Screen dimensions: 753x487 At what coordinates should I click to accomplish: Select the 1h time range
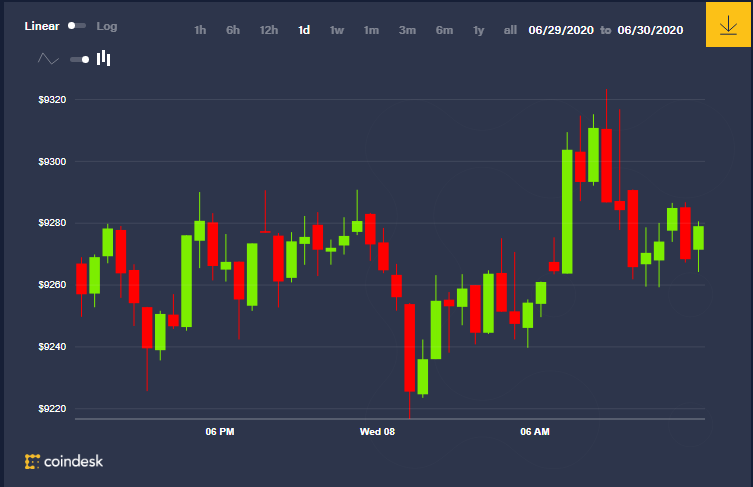(200, 30)
